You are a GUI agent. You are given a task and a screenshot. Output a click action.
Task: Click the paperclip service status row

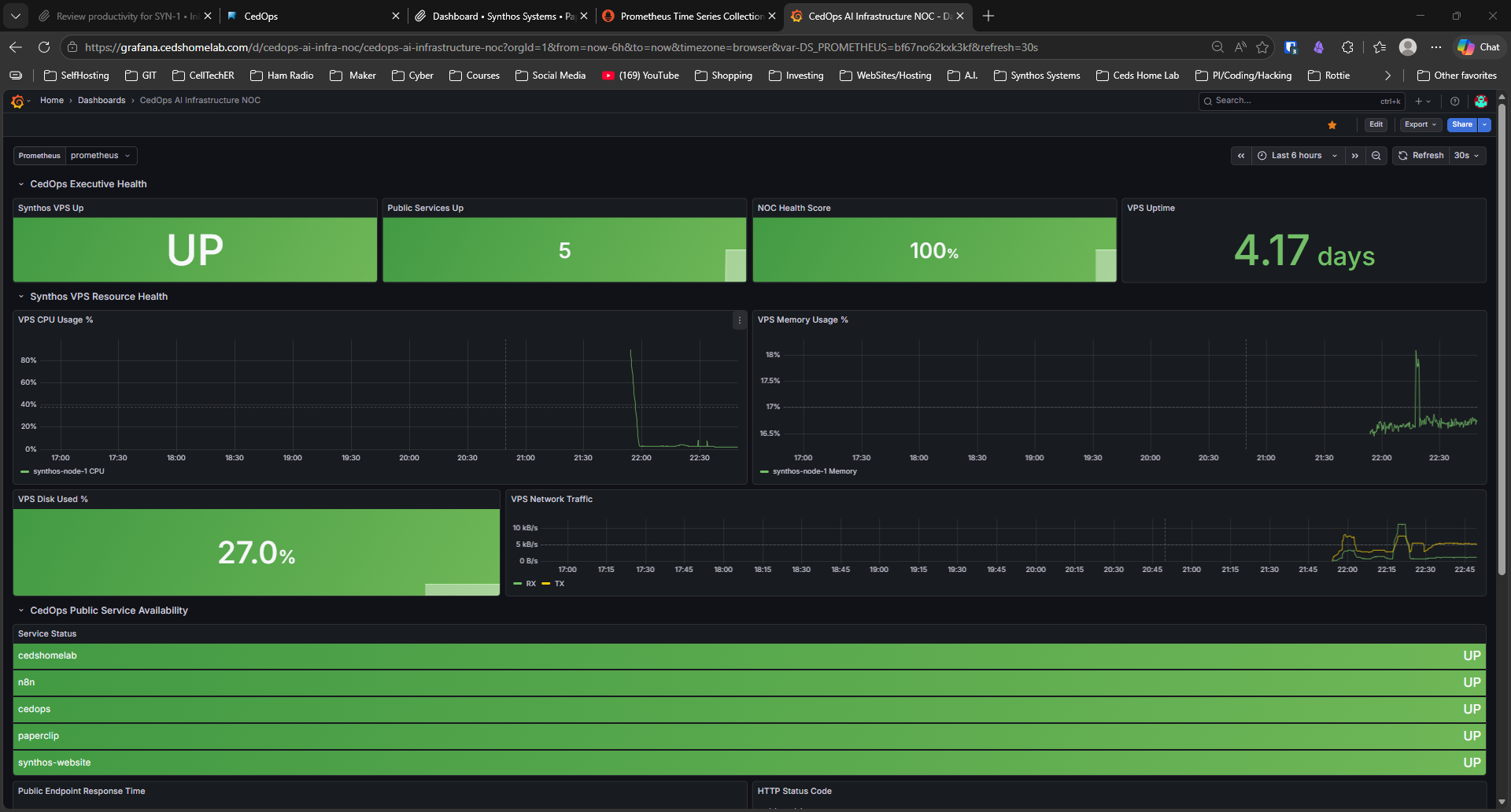pos(749,736)
